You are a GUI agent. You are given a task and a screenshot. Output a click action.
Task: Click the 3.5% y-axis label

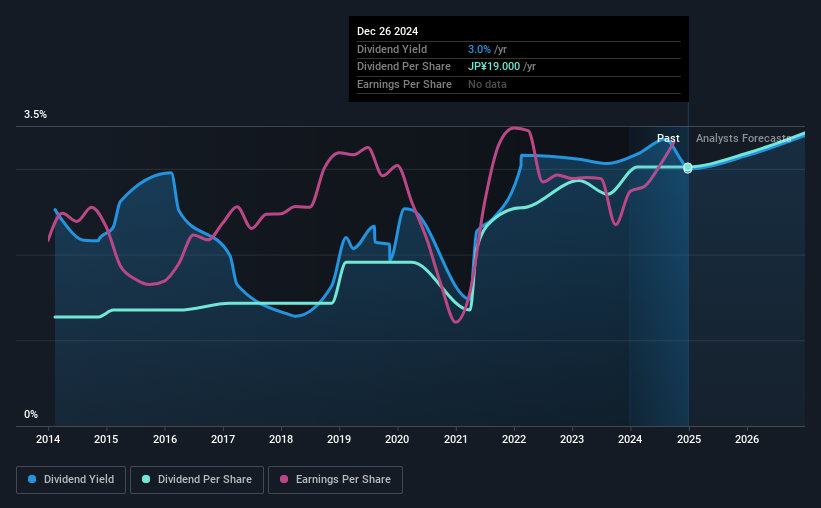(35, 114)
